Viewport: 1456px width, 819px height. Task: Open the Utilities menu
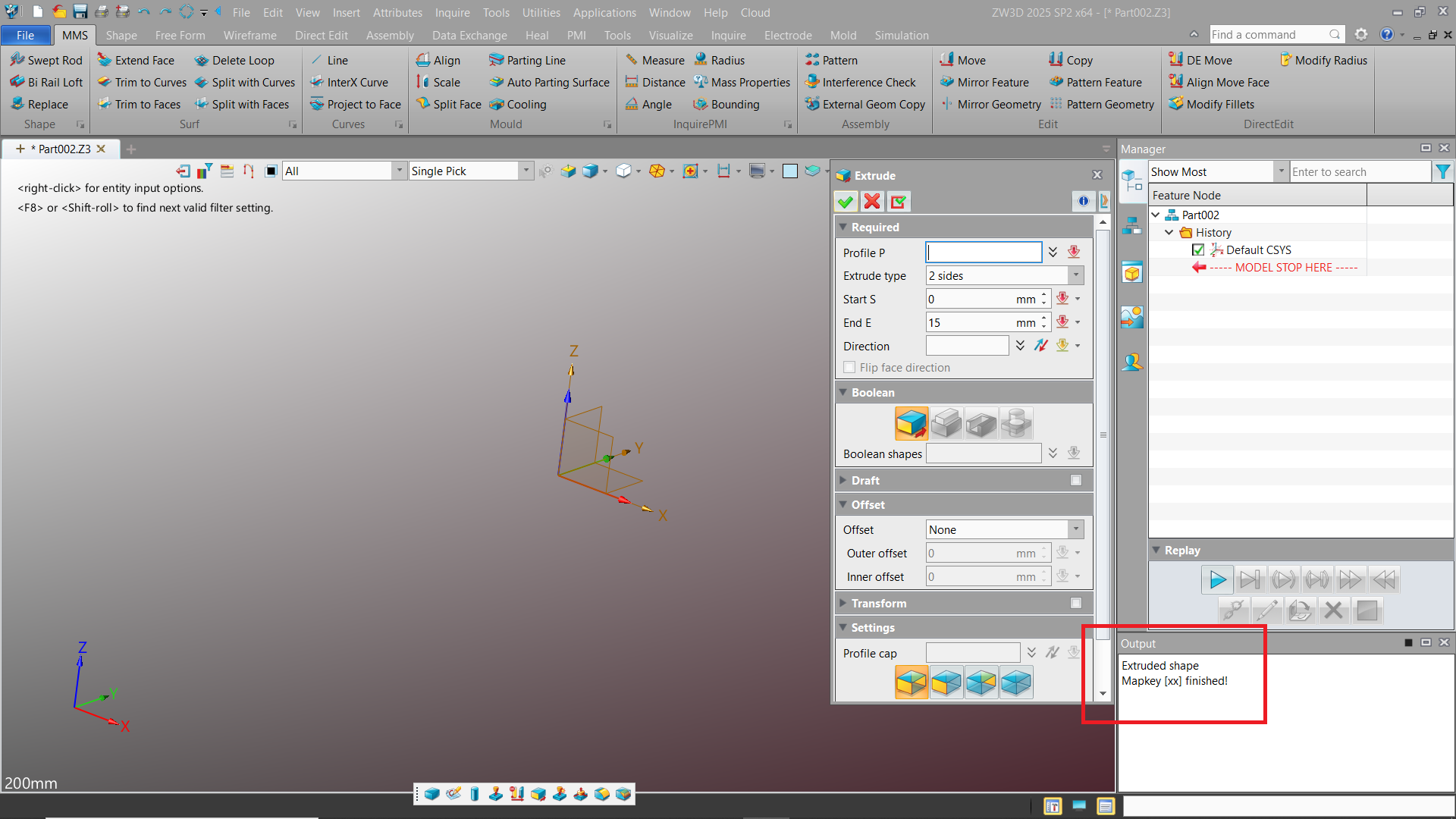tap(541, 12)
